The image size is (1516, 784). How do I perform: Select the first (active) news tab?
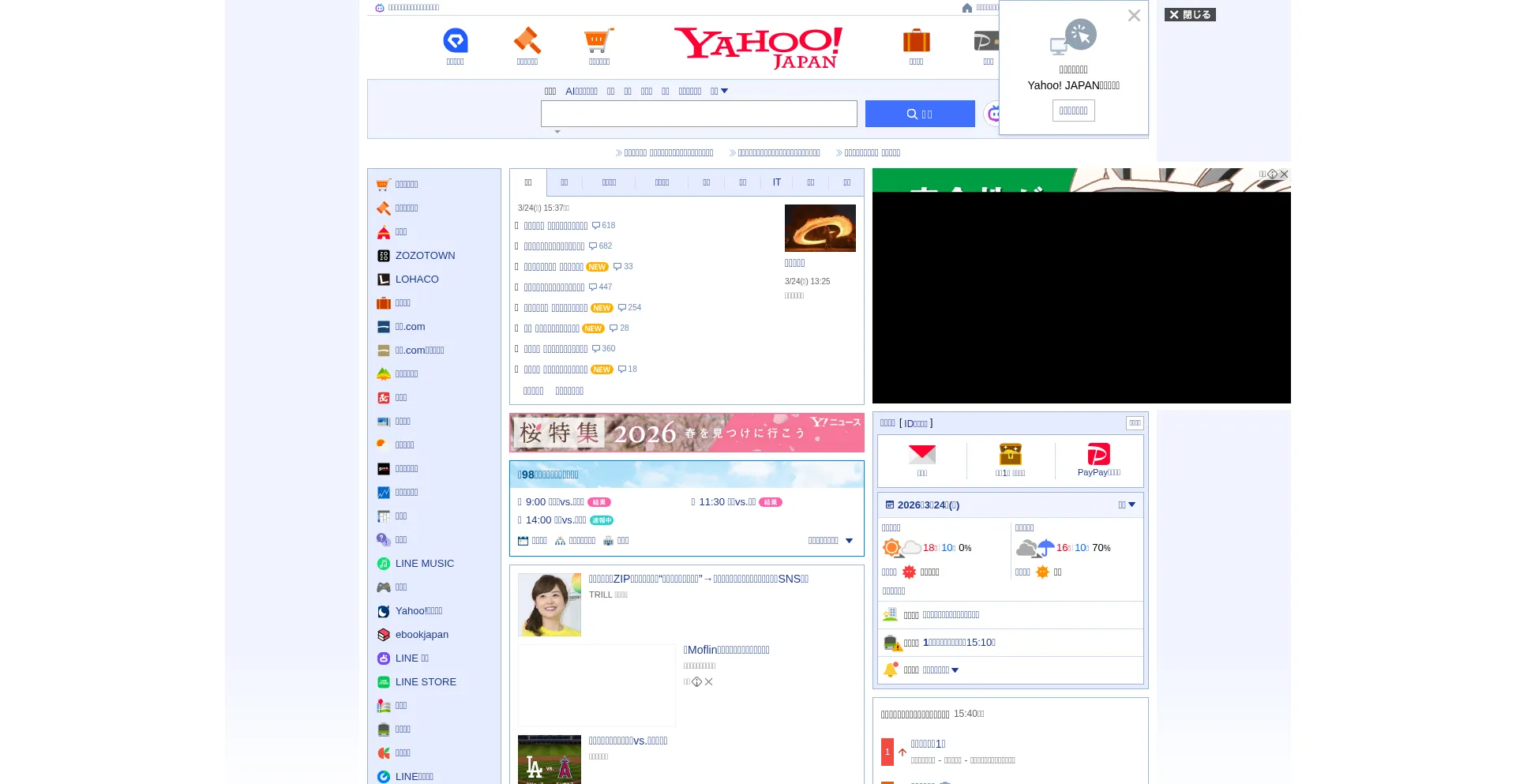[528, 182]
